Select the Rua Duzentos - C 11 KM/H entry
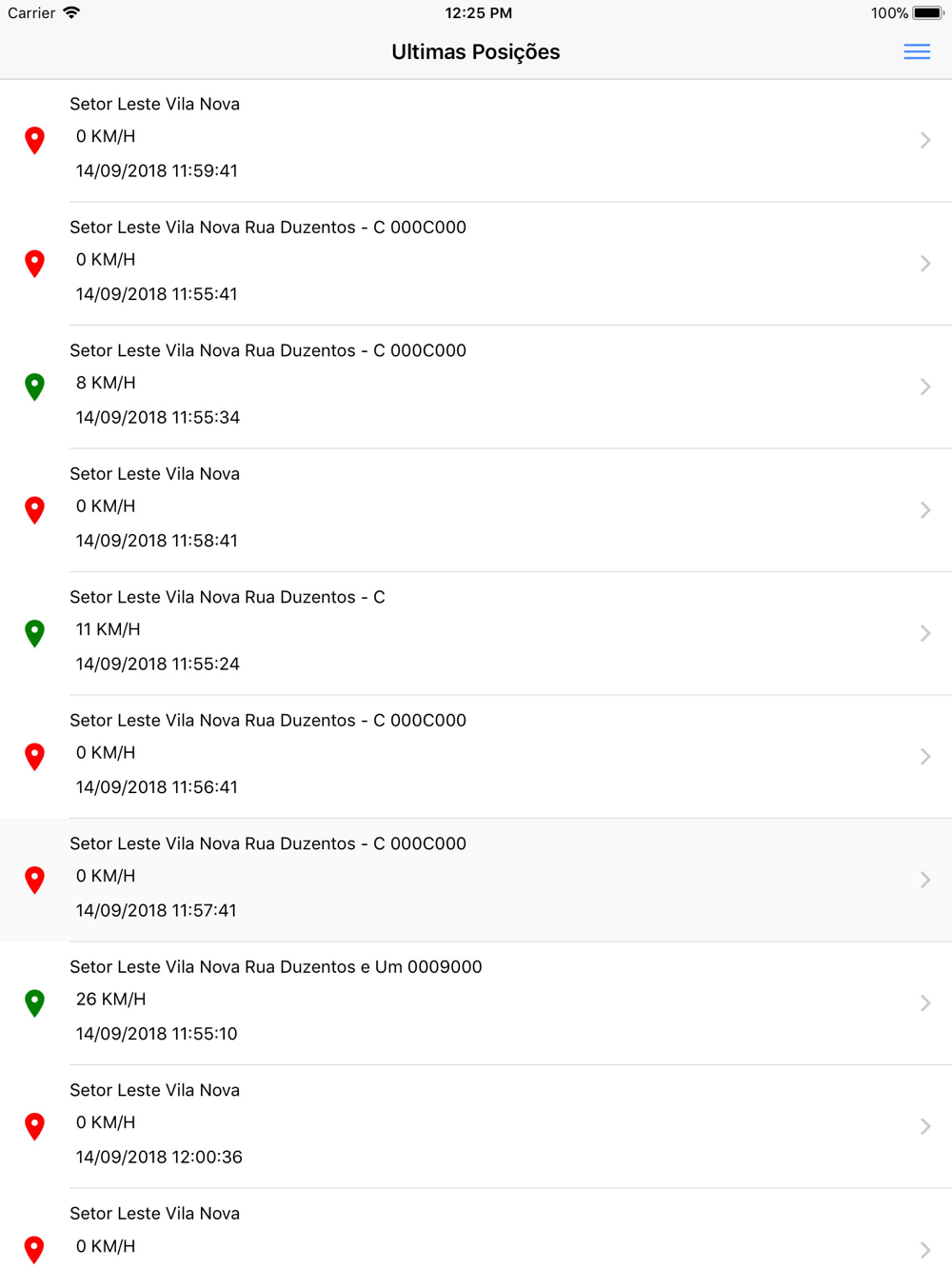Screen dimensions: 952x1269 476,633
